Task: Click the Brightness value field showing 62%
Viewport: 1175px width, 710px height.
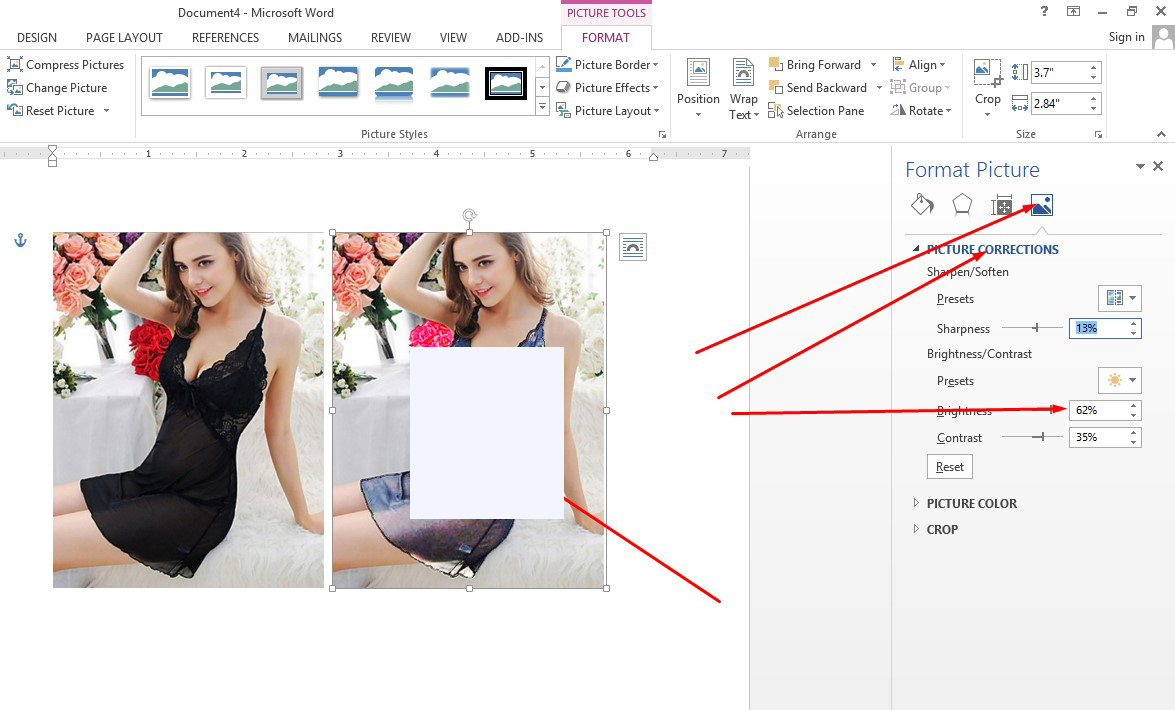Action: tap(1099, 410)
